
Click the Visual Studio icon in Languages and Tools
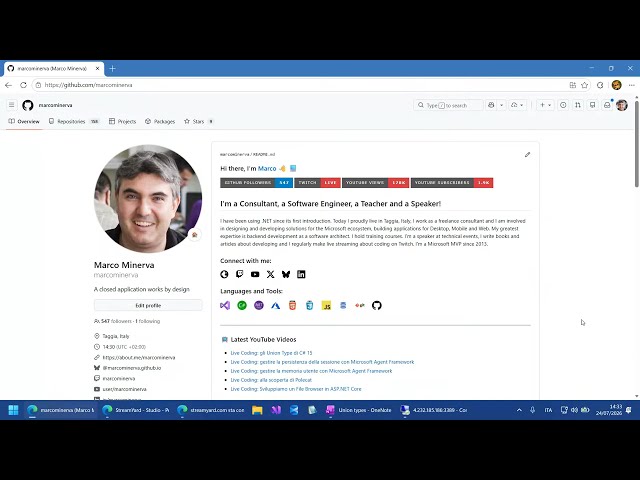[x=225, y=305]
